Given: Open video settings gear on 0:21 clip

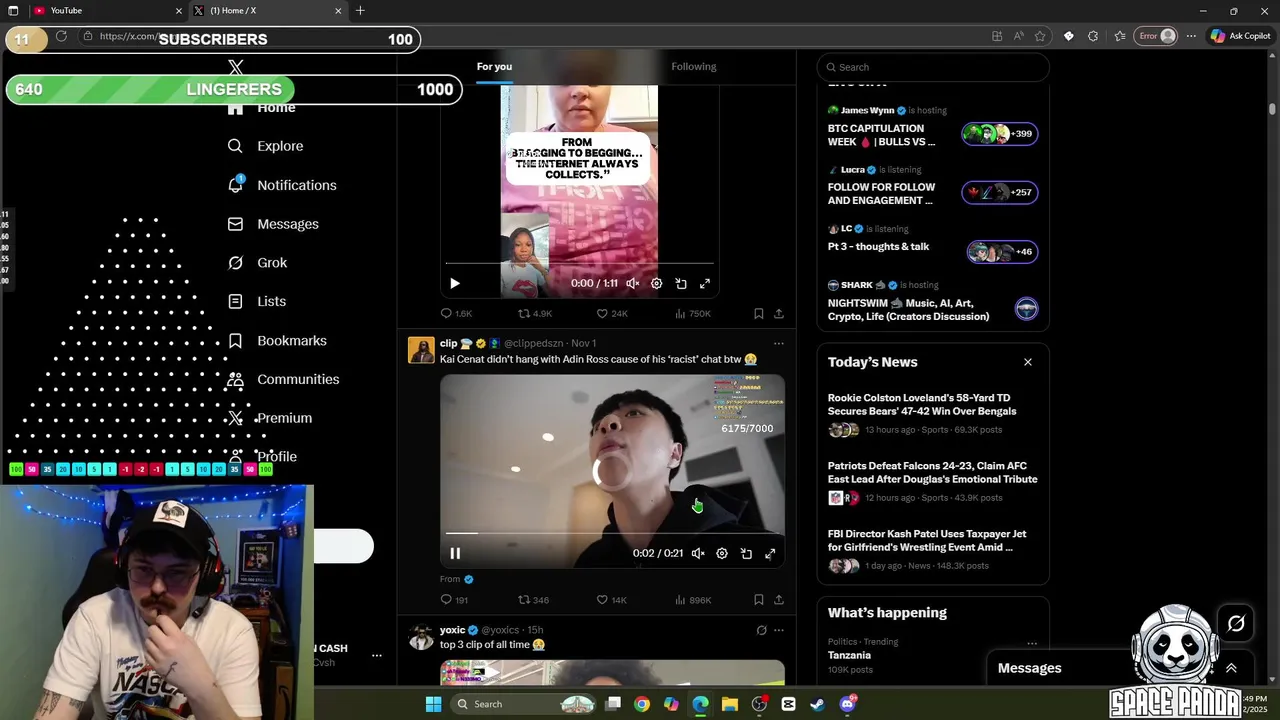Looking at the screenshot, I should click(722, 553).
